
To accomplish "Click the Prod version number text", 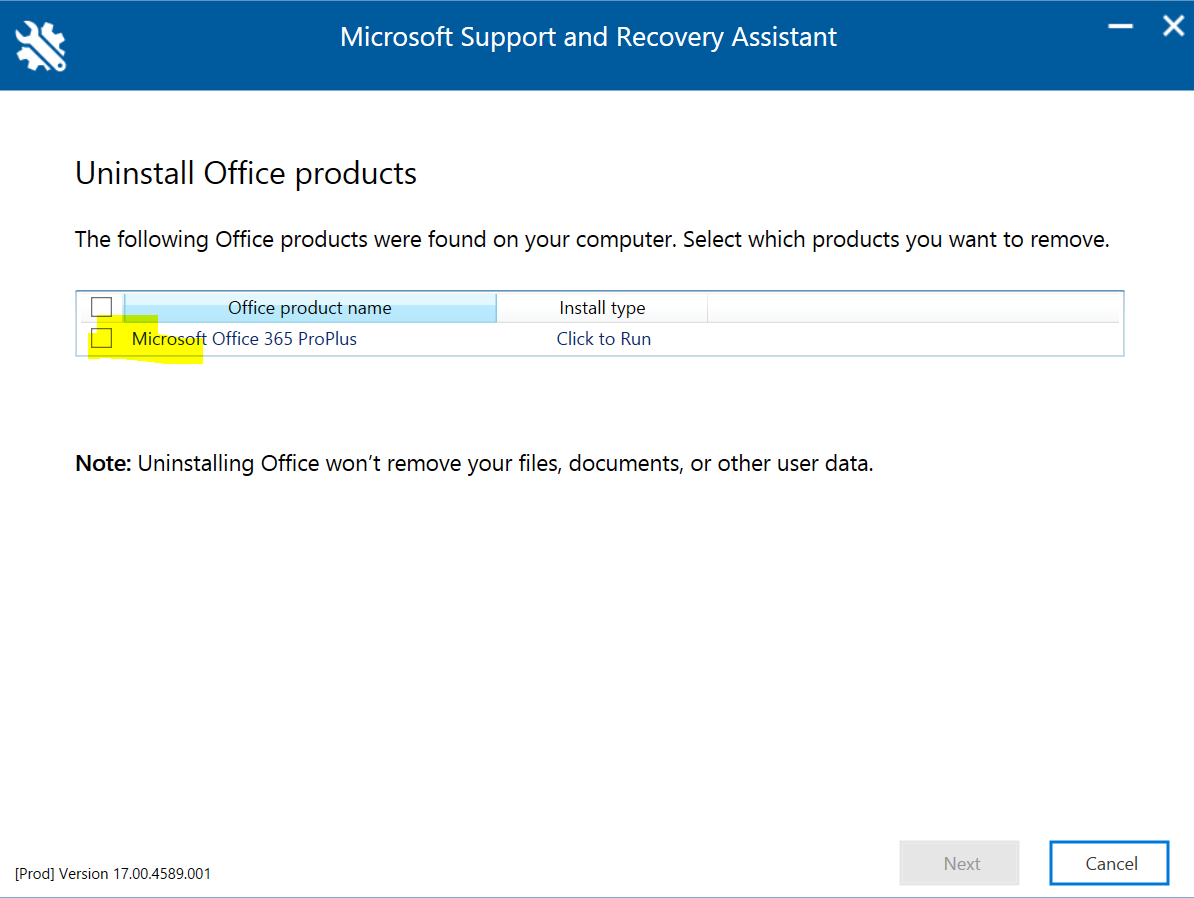I will click(x=113, y=873).
